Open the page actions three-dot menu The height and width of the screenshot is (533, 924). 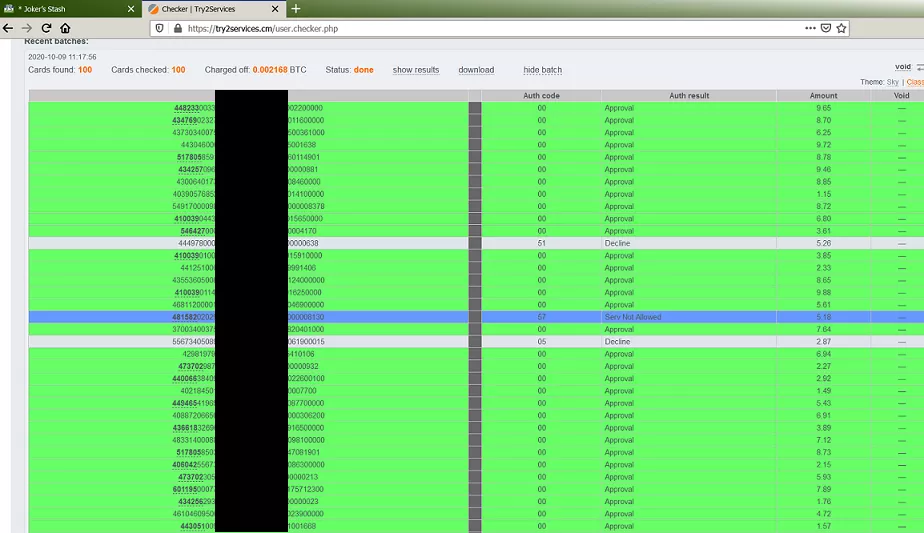click(810, 28)
